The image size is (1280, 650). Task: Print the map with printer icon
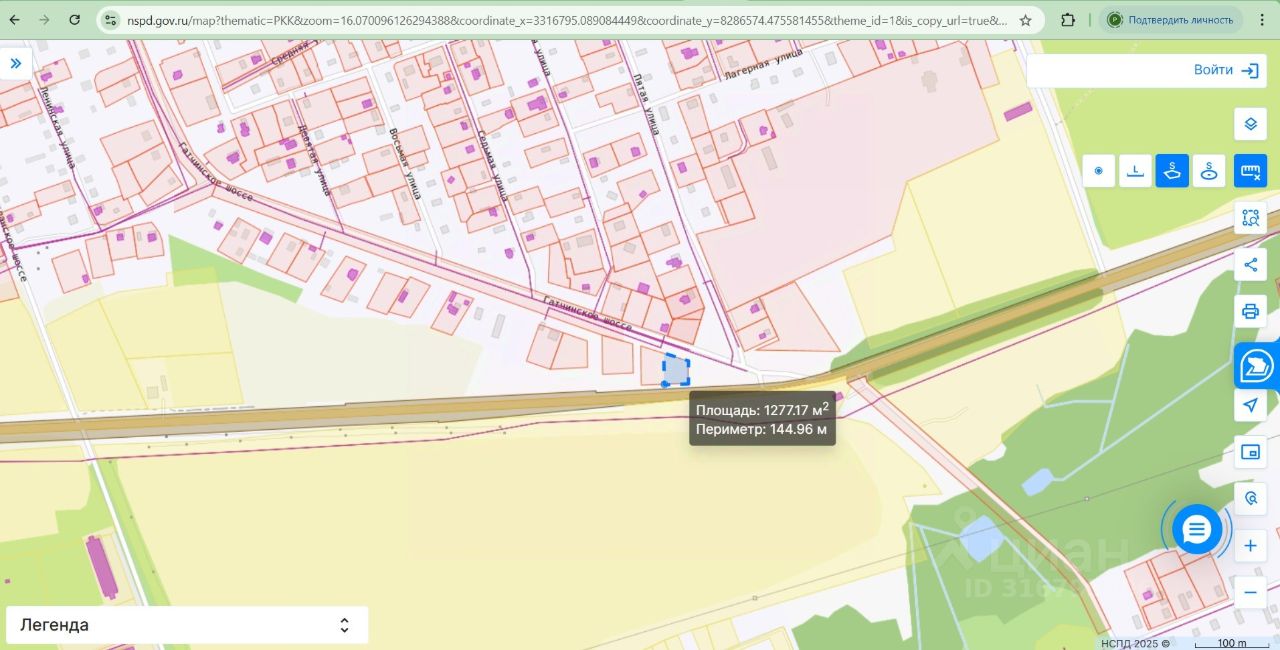click(x=1250, y=311)
